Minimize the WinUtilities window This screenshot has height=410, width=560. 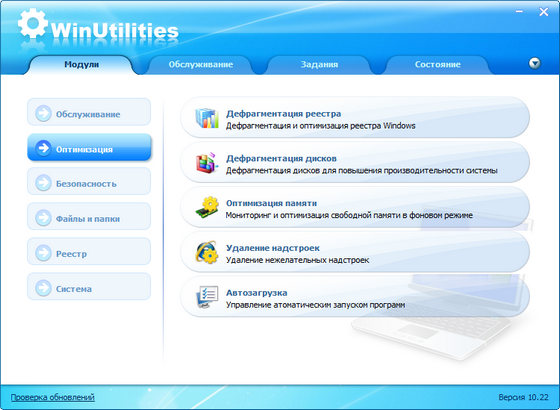pos(520,12)
